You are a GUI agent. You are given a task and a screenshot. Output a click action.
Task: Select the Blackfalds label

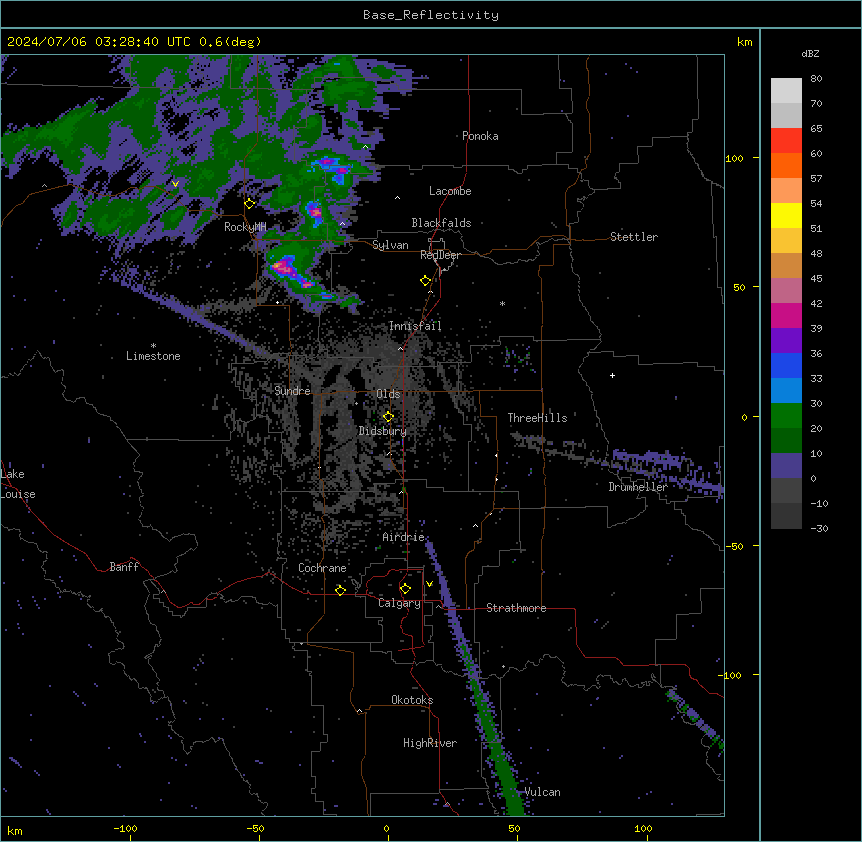coord(441,223)
